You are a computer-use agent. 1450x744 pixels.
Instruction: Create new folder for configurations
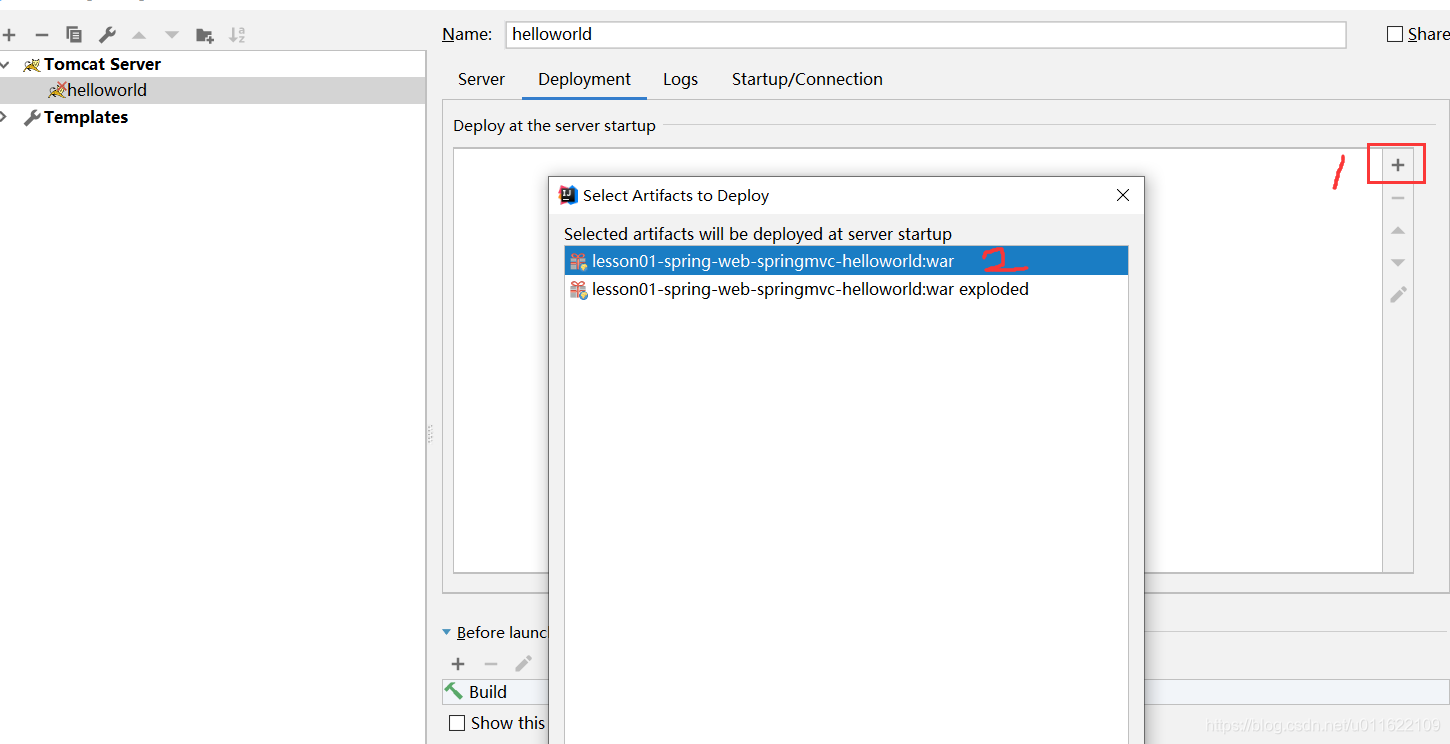pos(205,35)
